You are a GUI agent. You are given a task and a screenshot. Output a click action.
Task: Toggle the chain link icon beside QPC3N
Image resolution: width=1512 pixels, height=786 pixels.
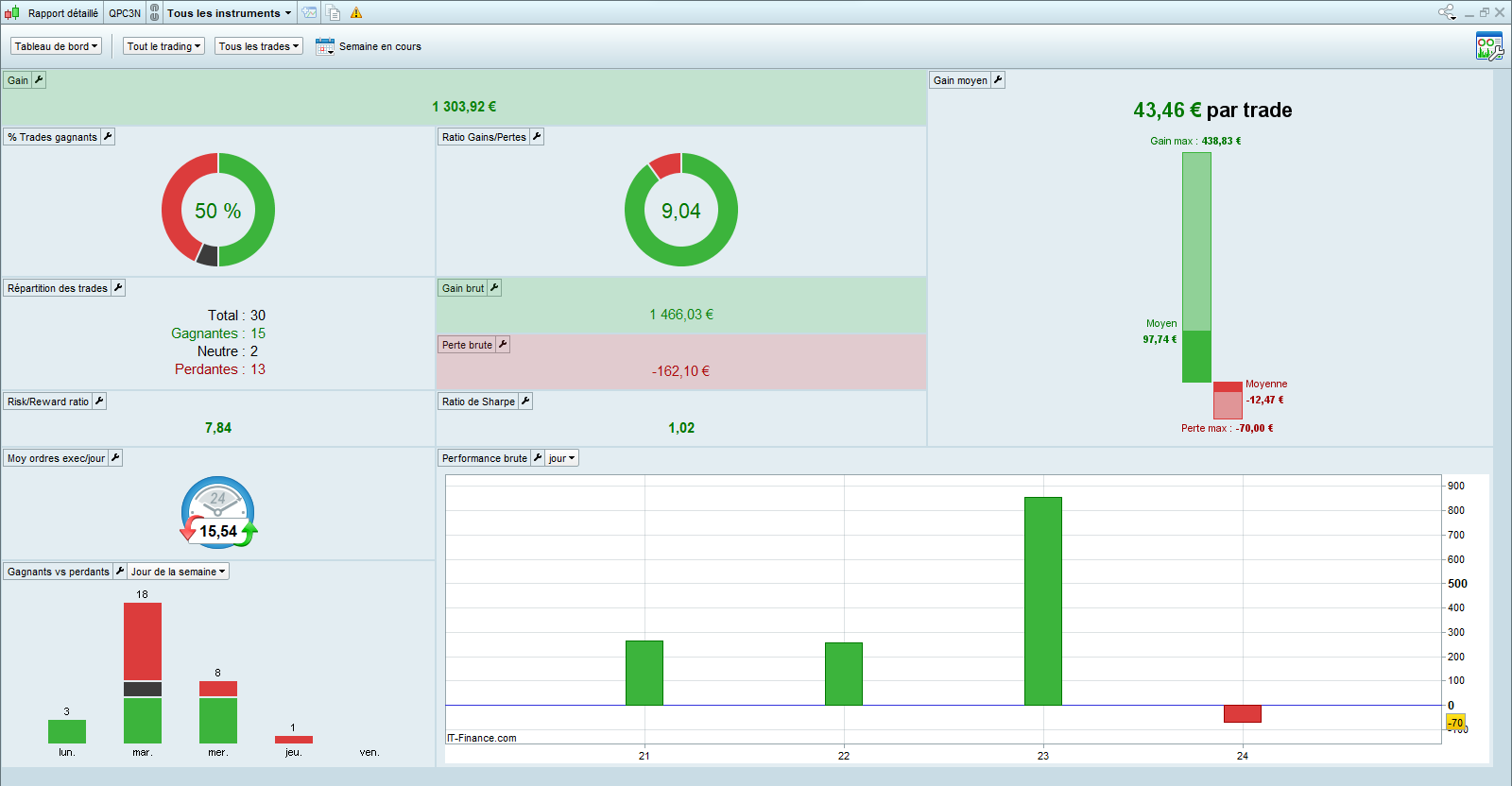(155, 13)
